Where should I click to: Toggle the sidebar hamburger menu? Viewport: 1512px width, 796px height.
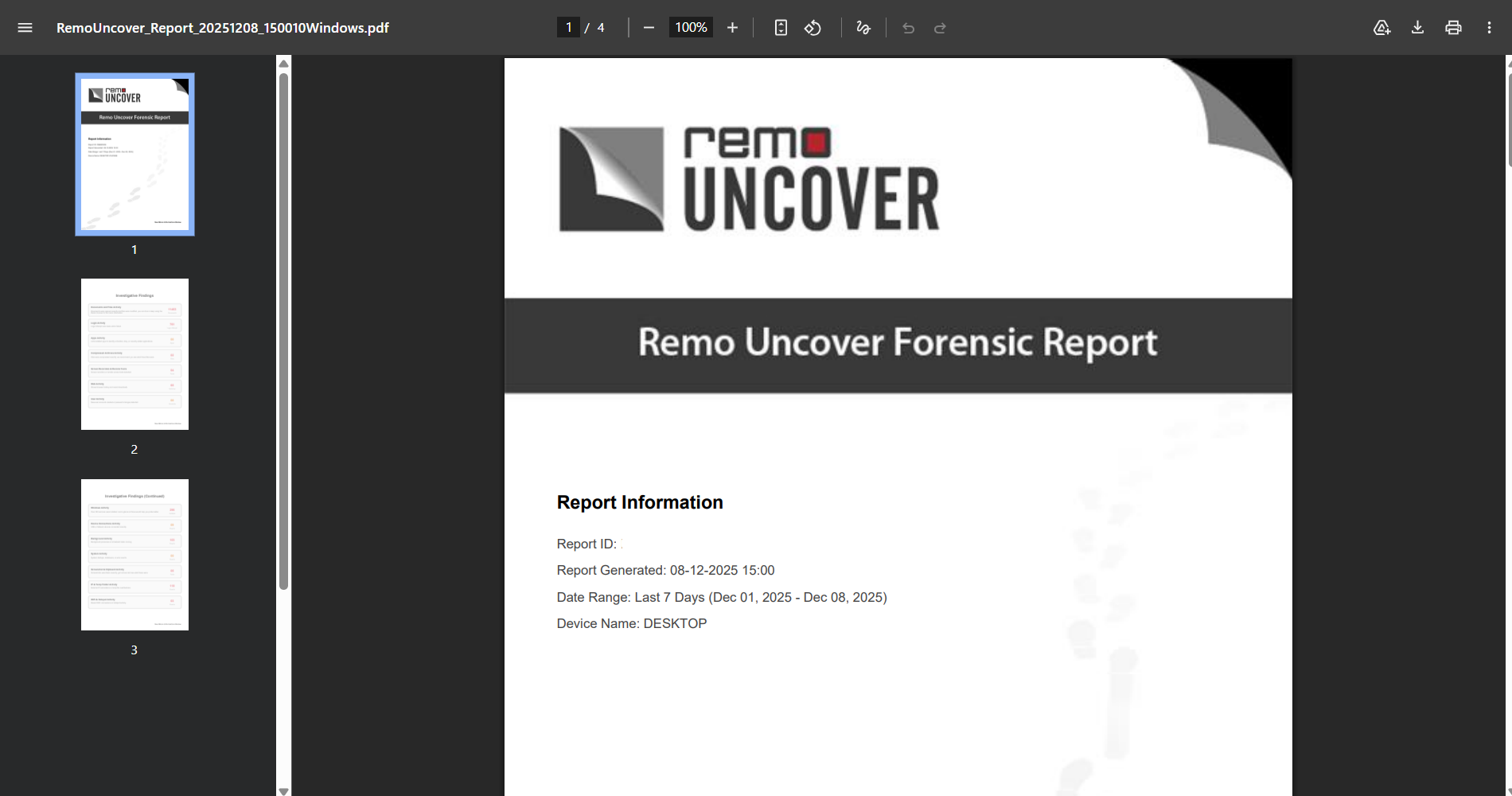pos(25,28)
